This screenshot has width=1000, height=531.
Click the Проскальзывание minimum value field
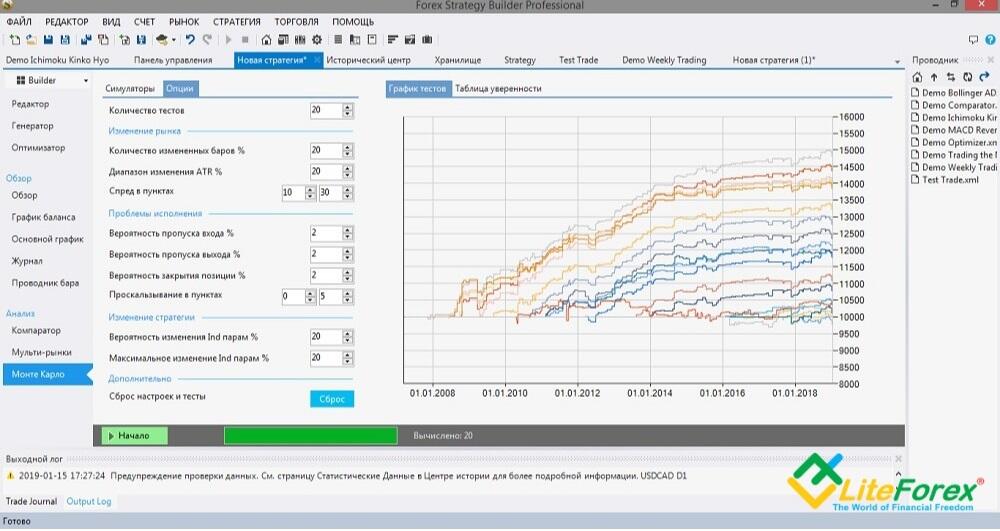(293, 296)
